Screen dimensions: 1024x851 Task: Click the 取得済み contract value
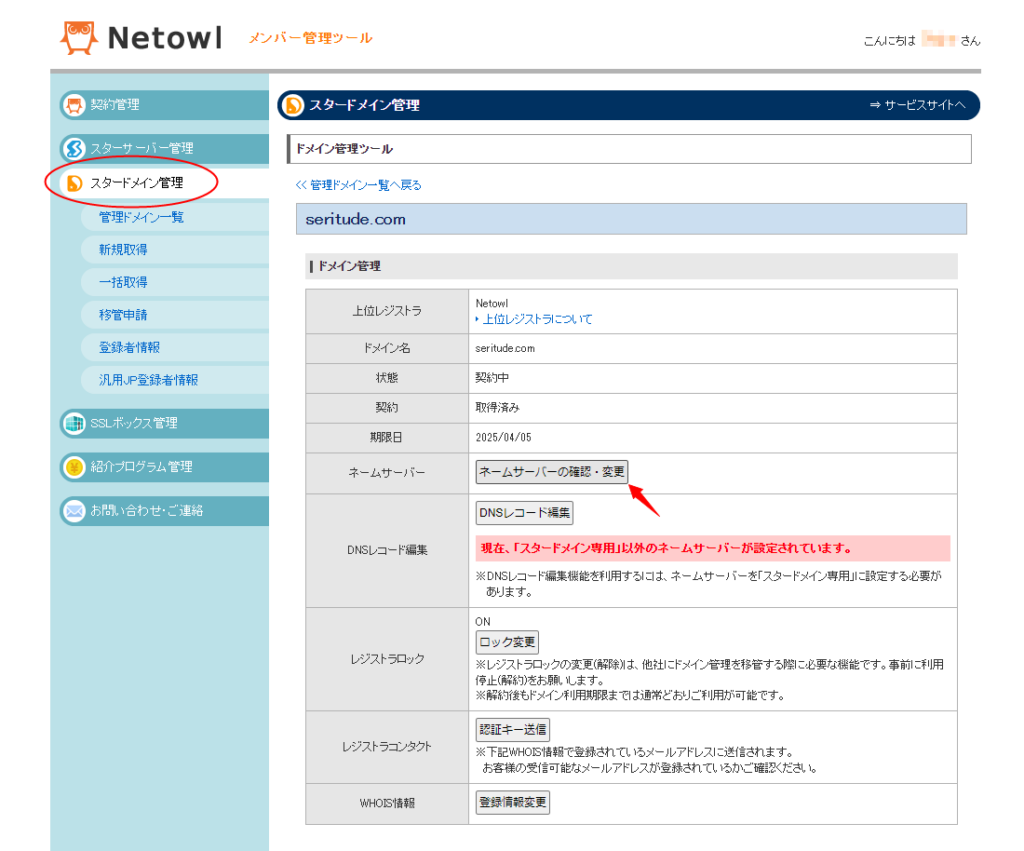(497, 408)
